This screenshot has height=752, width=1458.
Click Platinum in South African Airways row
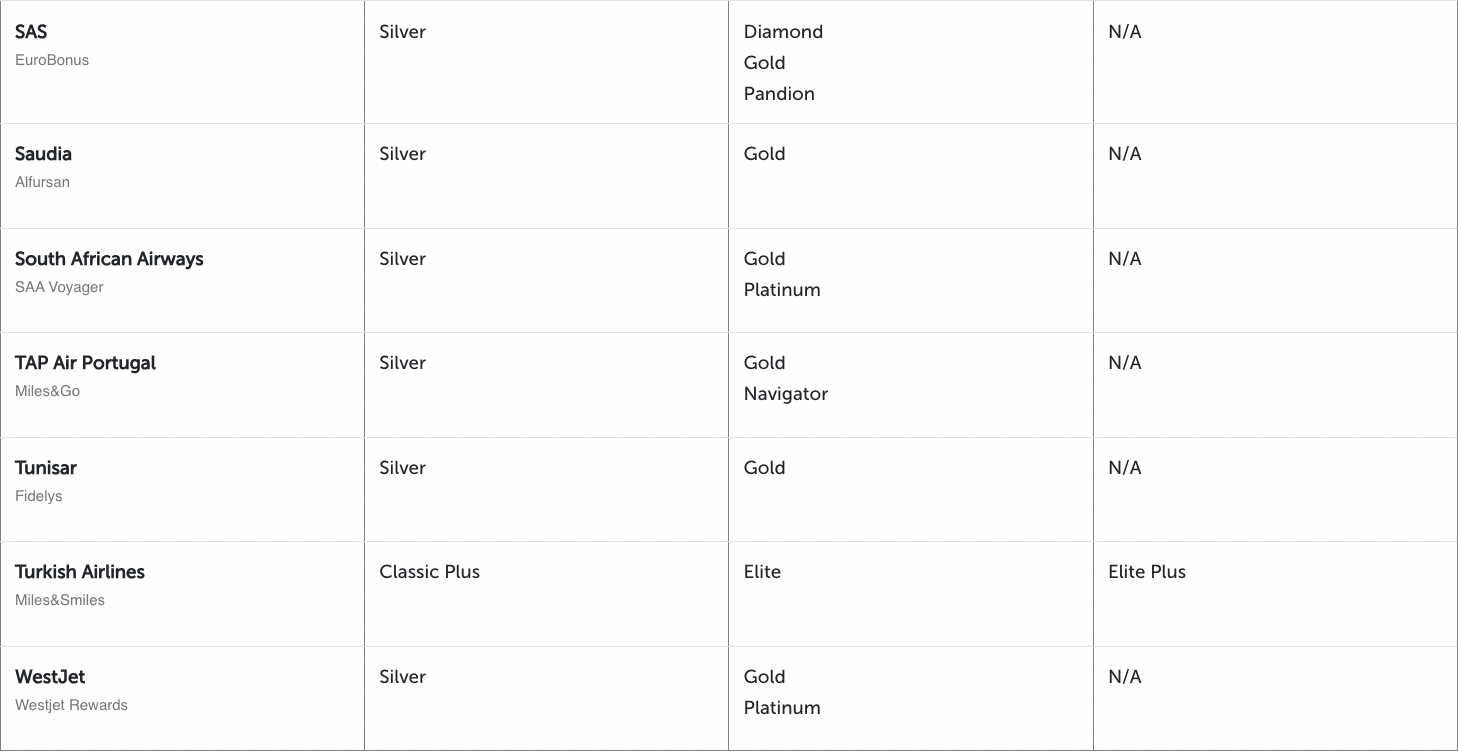(782, 290)
